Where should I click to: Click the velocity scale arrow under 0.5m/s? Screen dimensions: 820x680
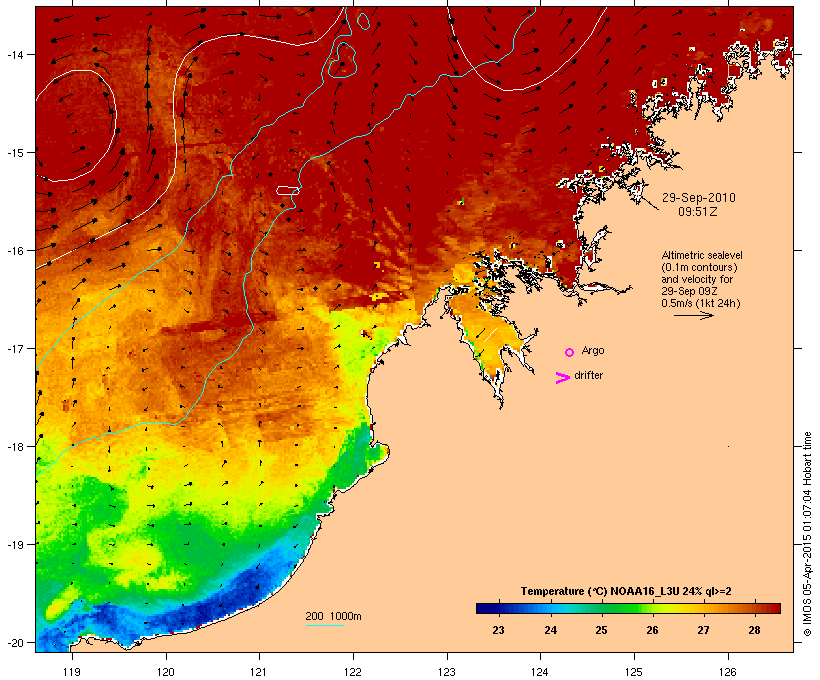[x=693, y=315]
